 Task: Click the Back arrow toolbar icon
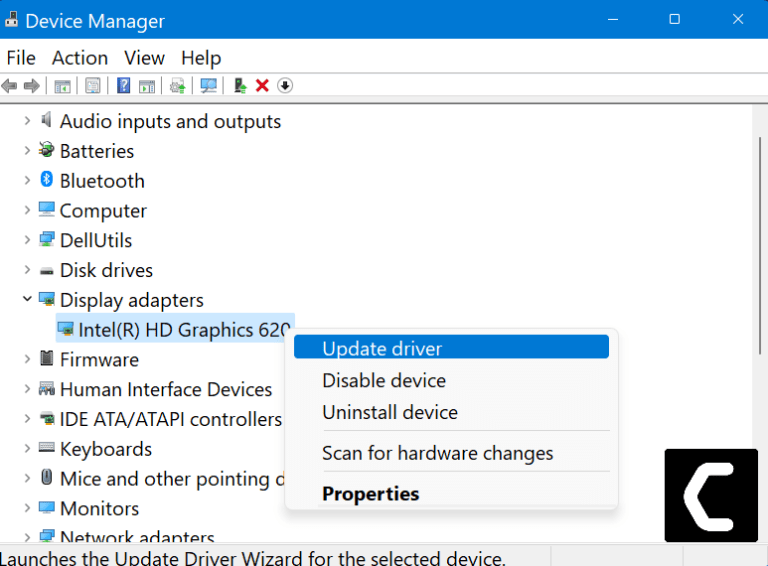point(10,86)
